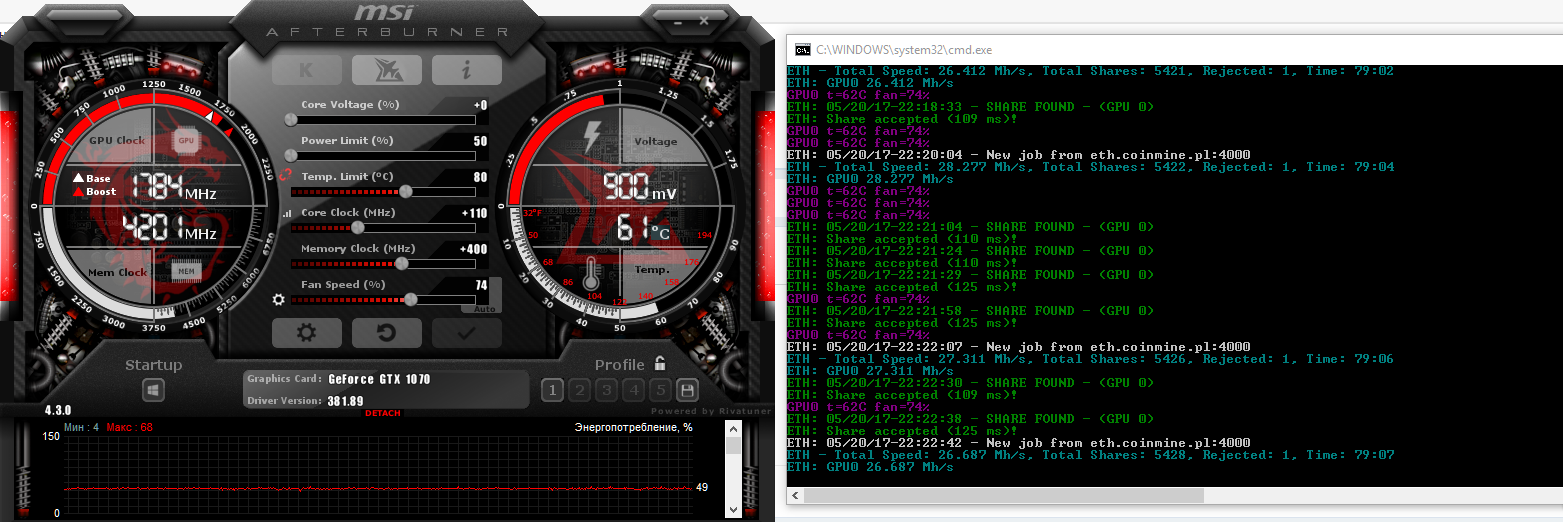Image resolution: width=1563 pixels, height=522 pixels.
Task: Click the monitoring graph scrollbar up arrow
Action: [x=733, y=427]
